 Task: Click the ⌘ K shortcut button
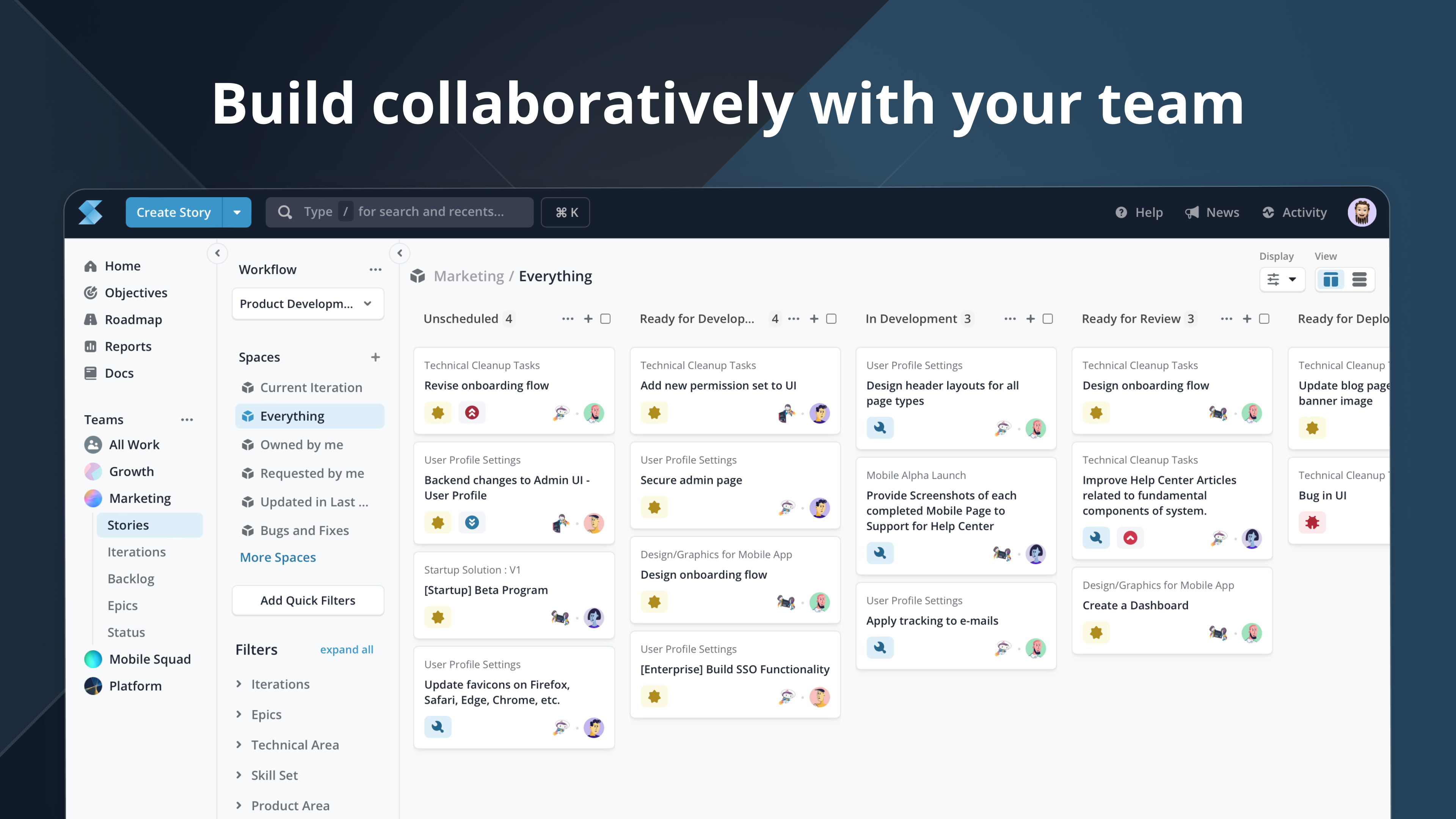565,212
